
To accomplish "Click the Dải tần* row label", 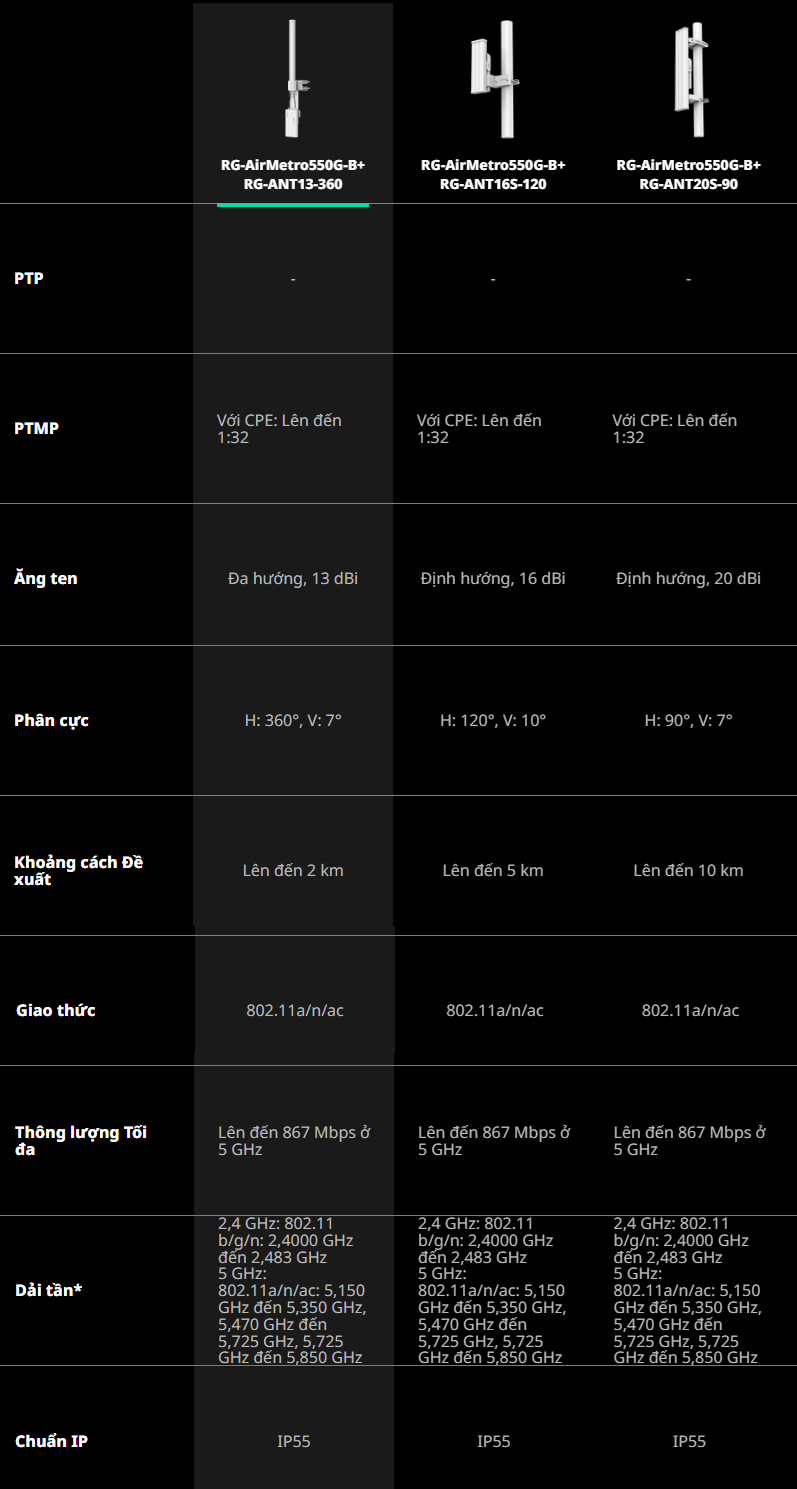I will (x=48, y=1290).
